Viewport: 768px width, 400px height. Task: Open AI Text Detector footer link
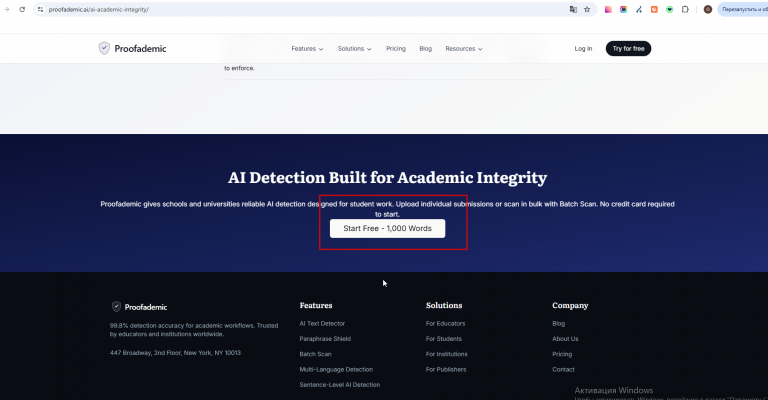pos(322,324)
